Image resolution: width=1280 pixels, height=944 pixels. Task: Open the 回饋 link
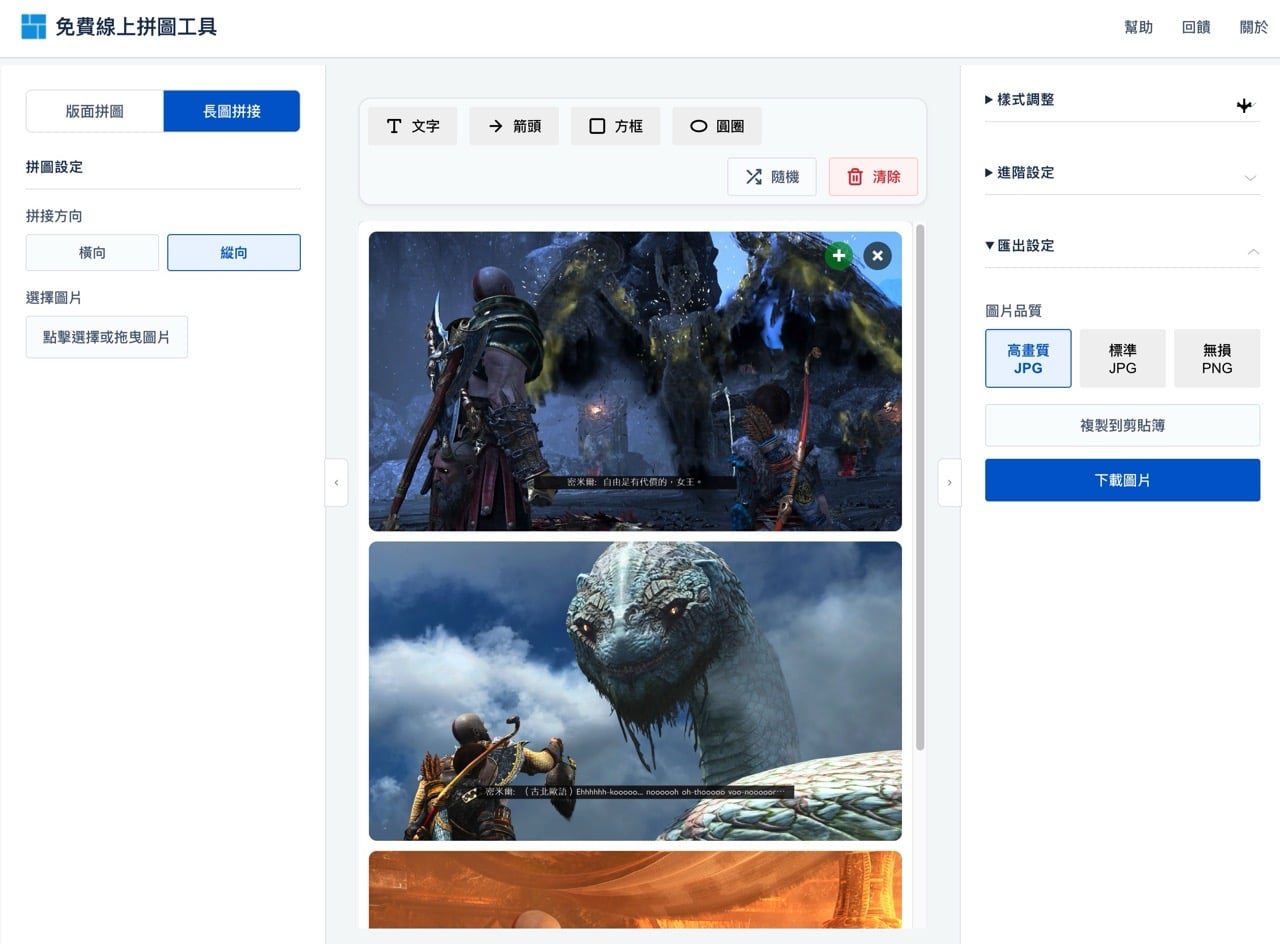click(x=1196, y=27)
